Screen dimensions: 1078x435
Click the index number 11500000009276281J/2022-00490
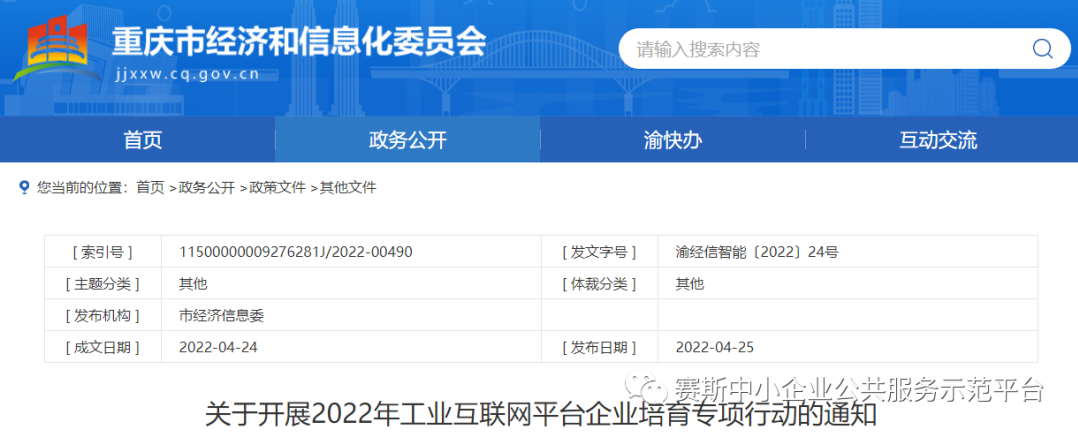click(295, 252)
